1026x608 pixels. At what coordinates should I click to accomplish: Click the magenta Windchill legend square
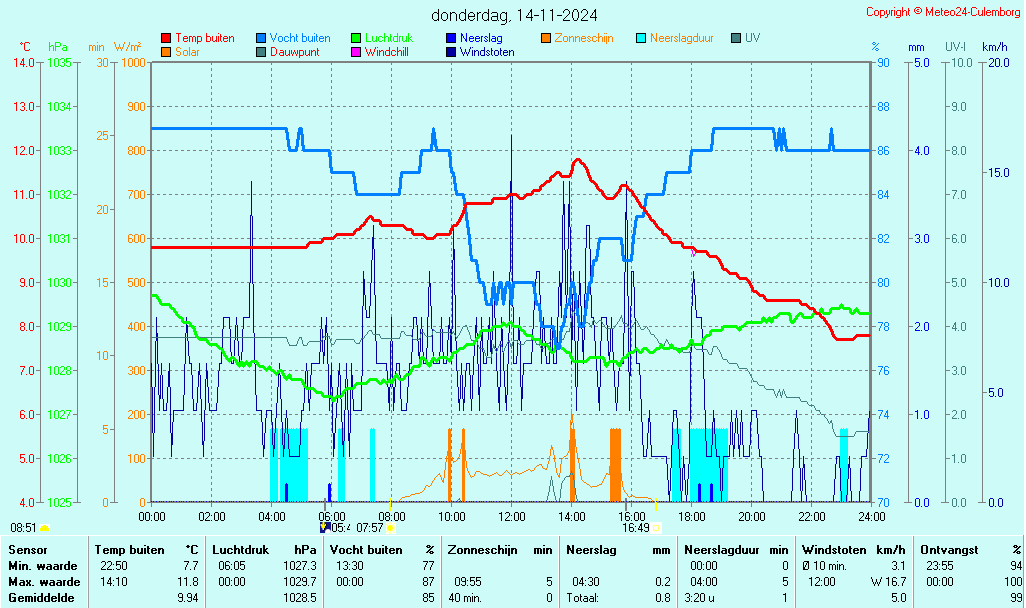click(x=356, y=52)
